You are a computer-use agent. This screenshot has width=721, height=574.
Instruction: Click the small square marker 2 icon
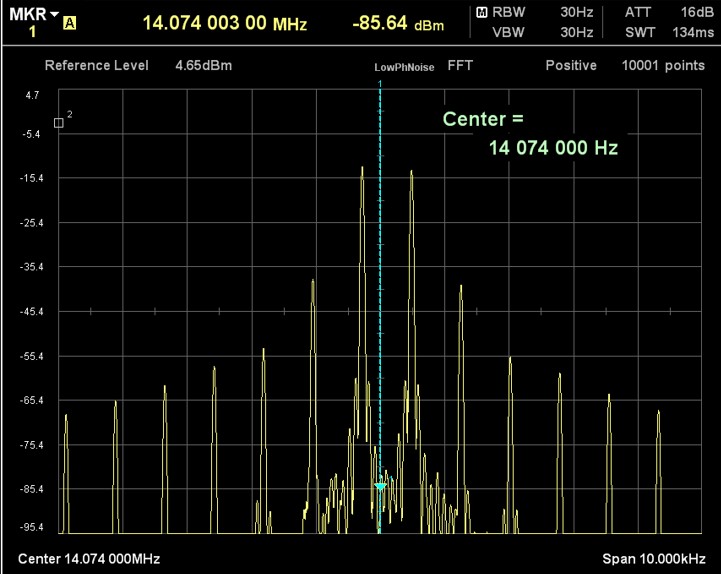59,122
